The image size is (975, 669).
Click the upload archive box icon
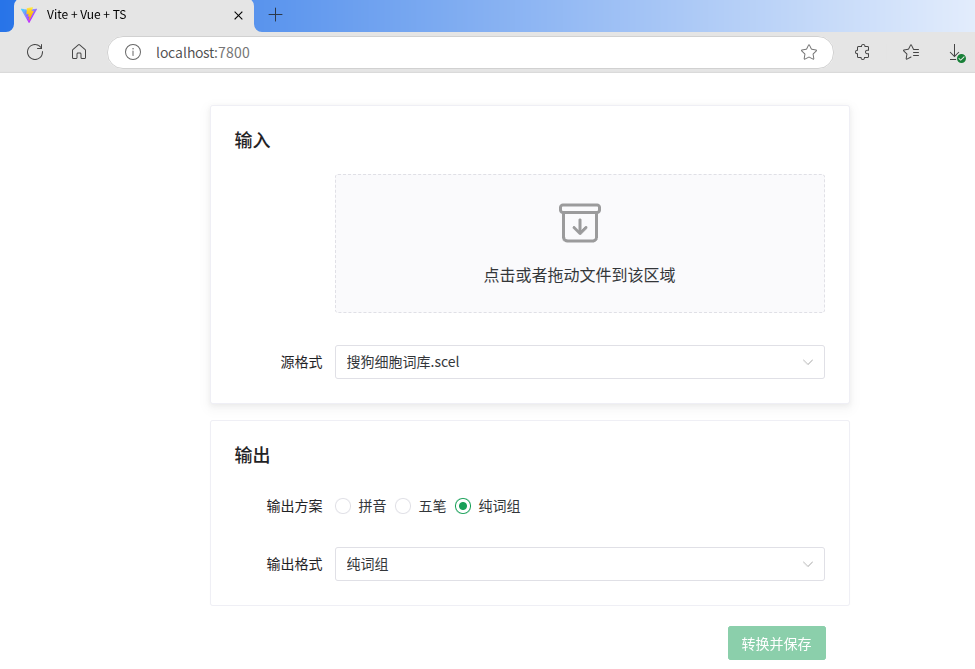(580, 223)
